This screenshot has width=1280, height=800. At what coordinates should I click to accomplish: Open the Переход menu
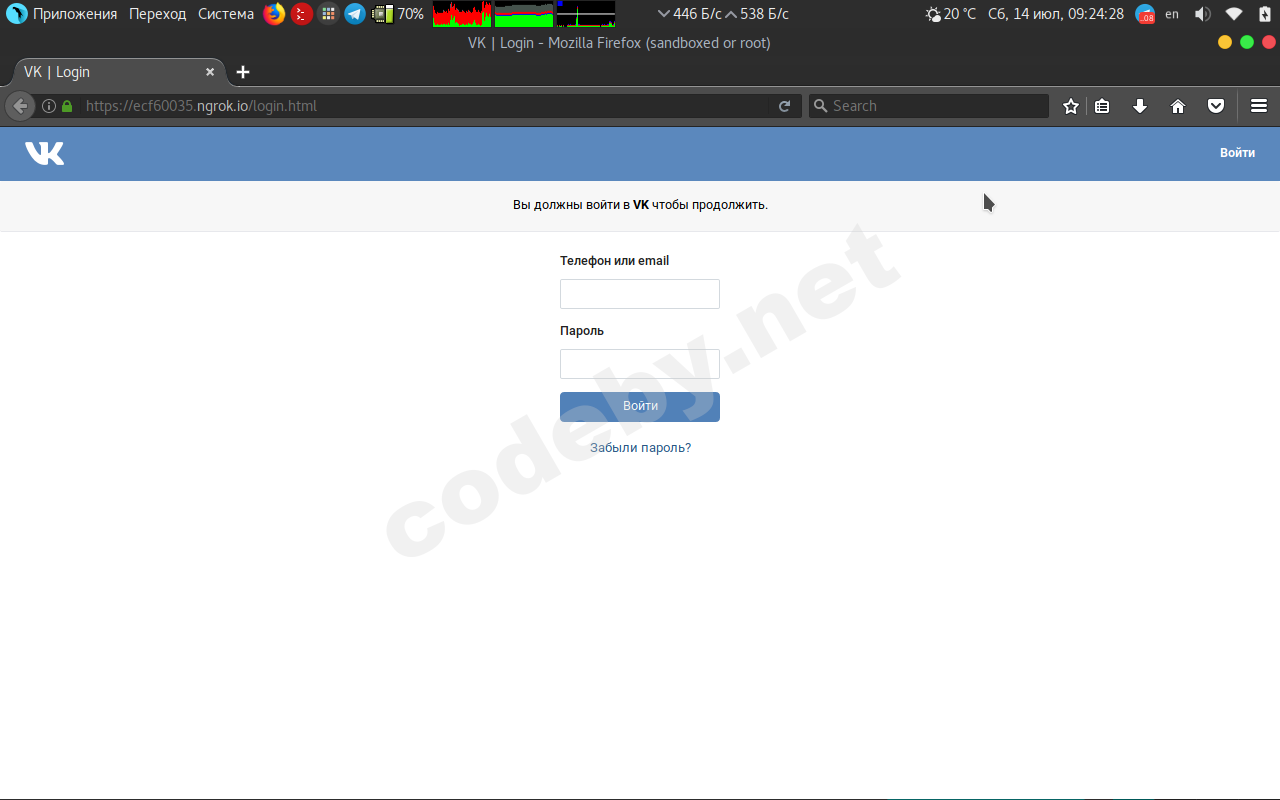coord(158,14)
